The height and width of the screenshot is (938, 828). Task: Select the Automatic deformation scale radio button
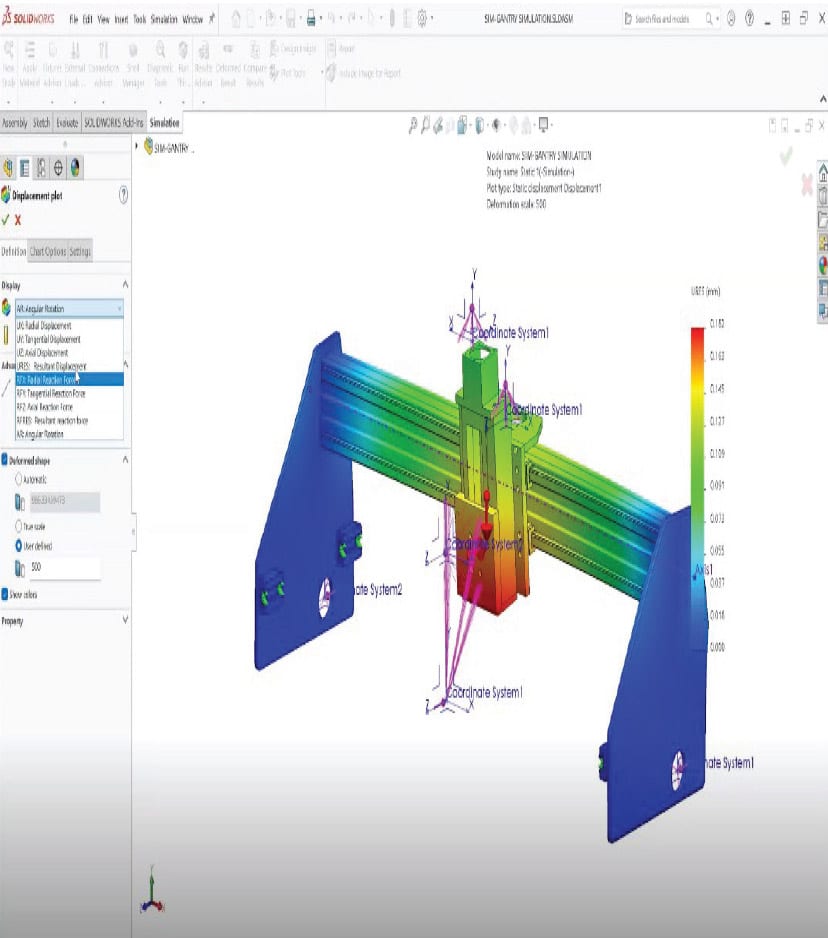coord(19,479)
